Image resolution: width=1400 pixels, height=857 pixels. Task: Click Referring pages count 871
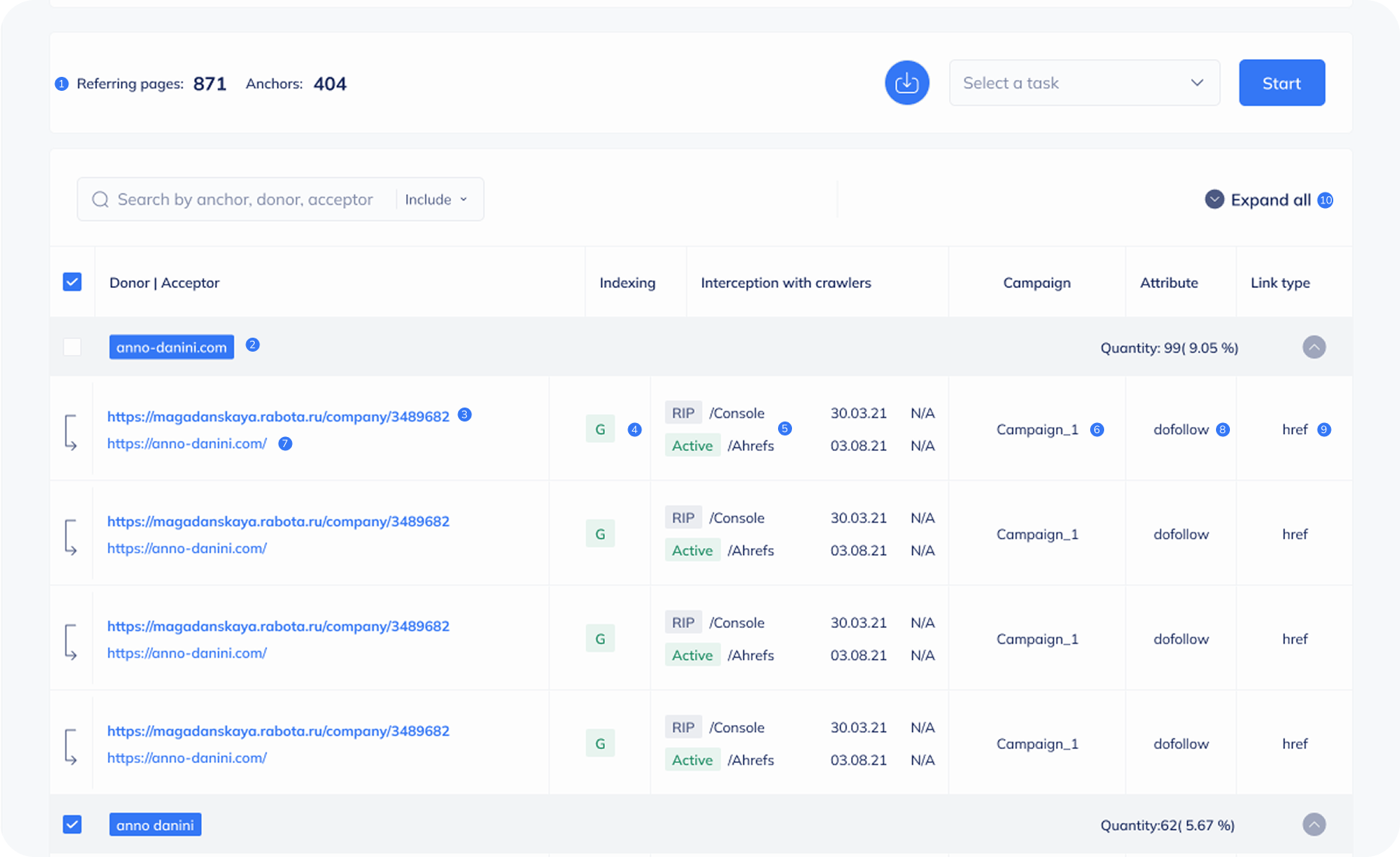(210, 84)
